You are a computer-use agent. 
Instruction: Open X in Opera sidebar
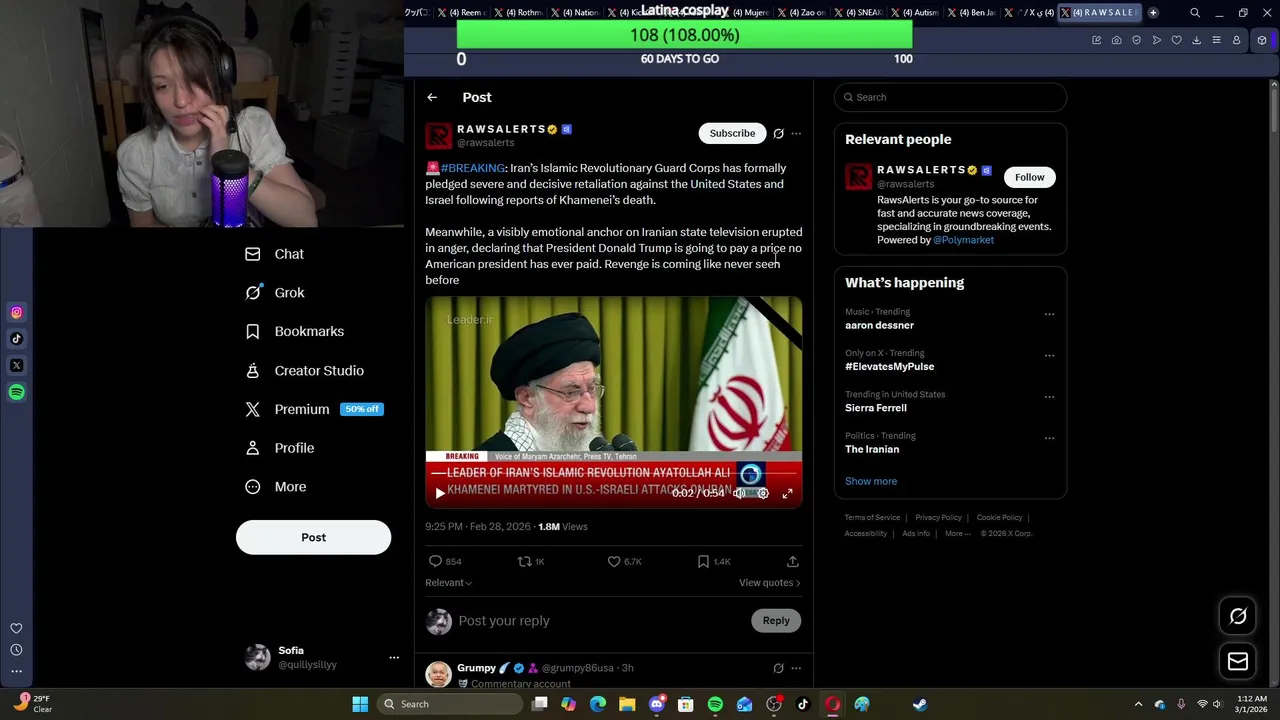point(16,366)
